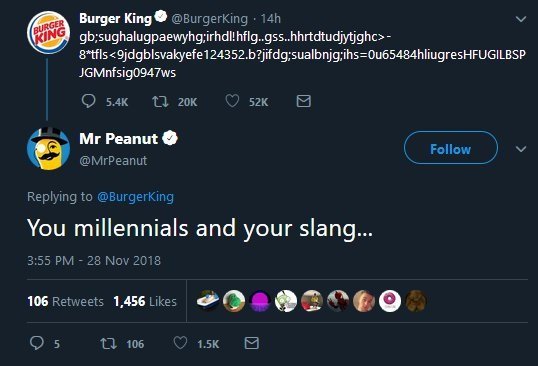Reply to the Burger King tweet
The image size is (538, 366).
[89, 101]
